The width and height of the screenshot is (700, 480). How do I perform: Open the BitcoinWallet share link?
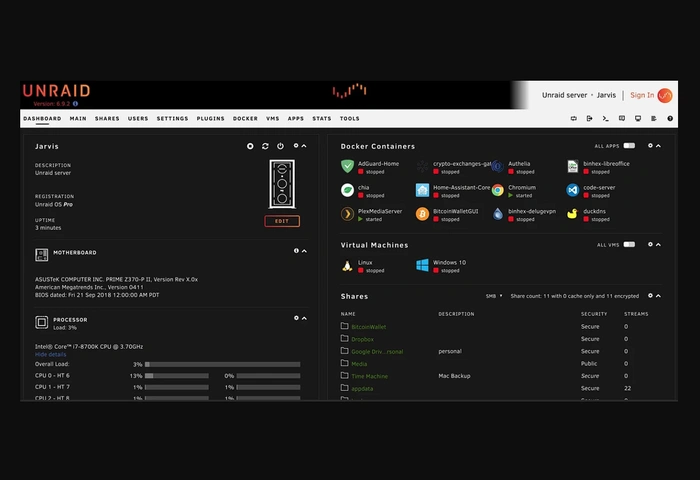click(369, 327)
